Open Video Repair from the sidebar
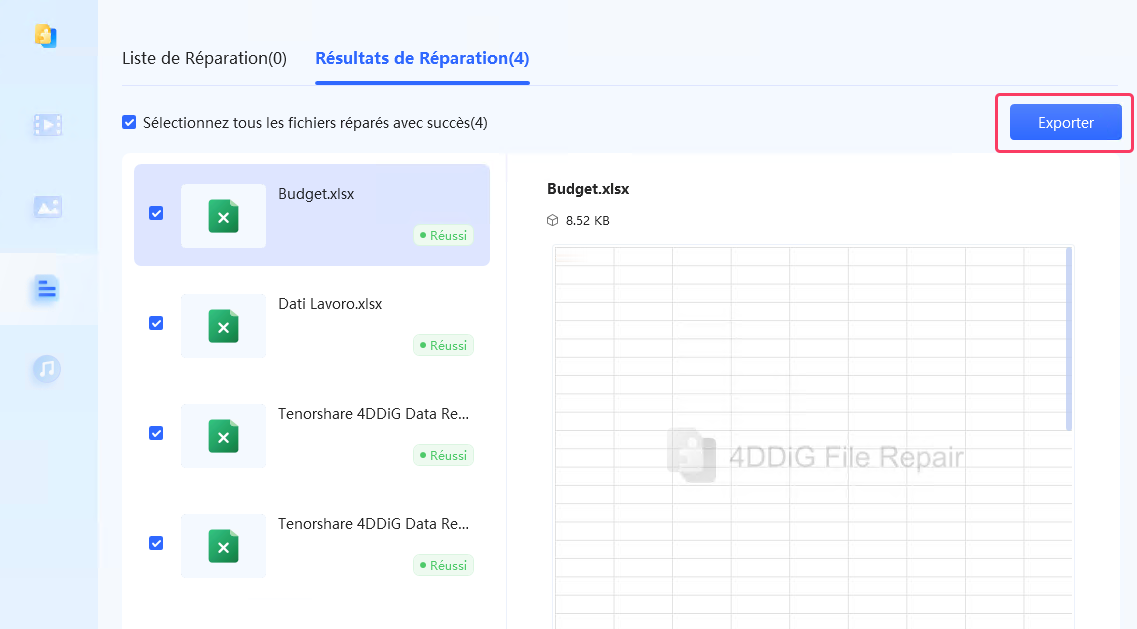Screen dimensions: 1137x629 coord(48,124)
